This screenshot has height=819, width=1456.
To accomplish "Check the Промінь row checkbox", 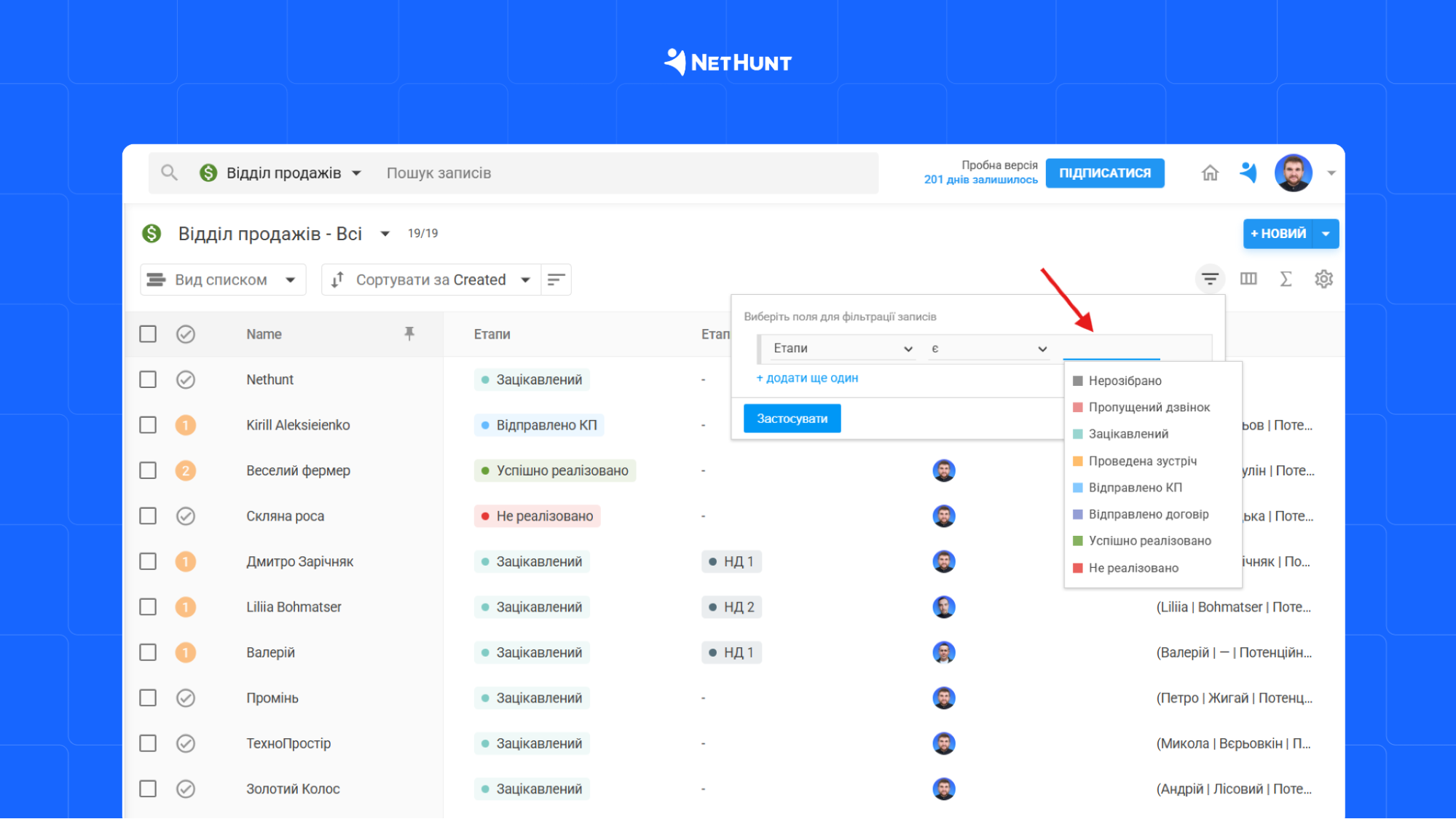I will point(148,698).
